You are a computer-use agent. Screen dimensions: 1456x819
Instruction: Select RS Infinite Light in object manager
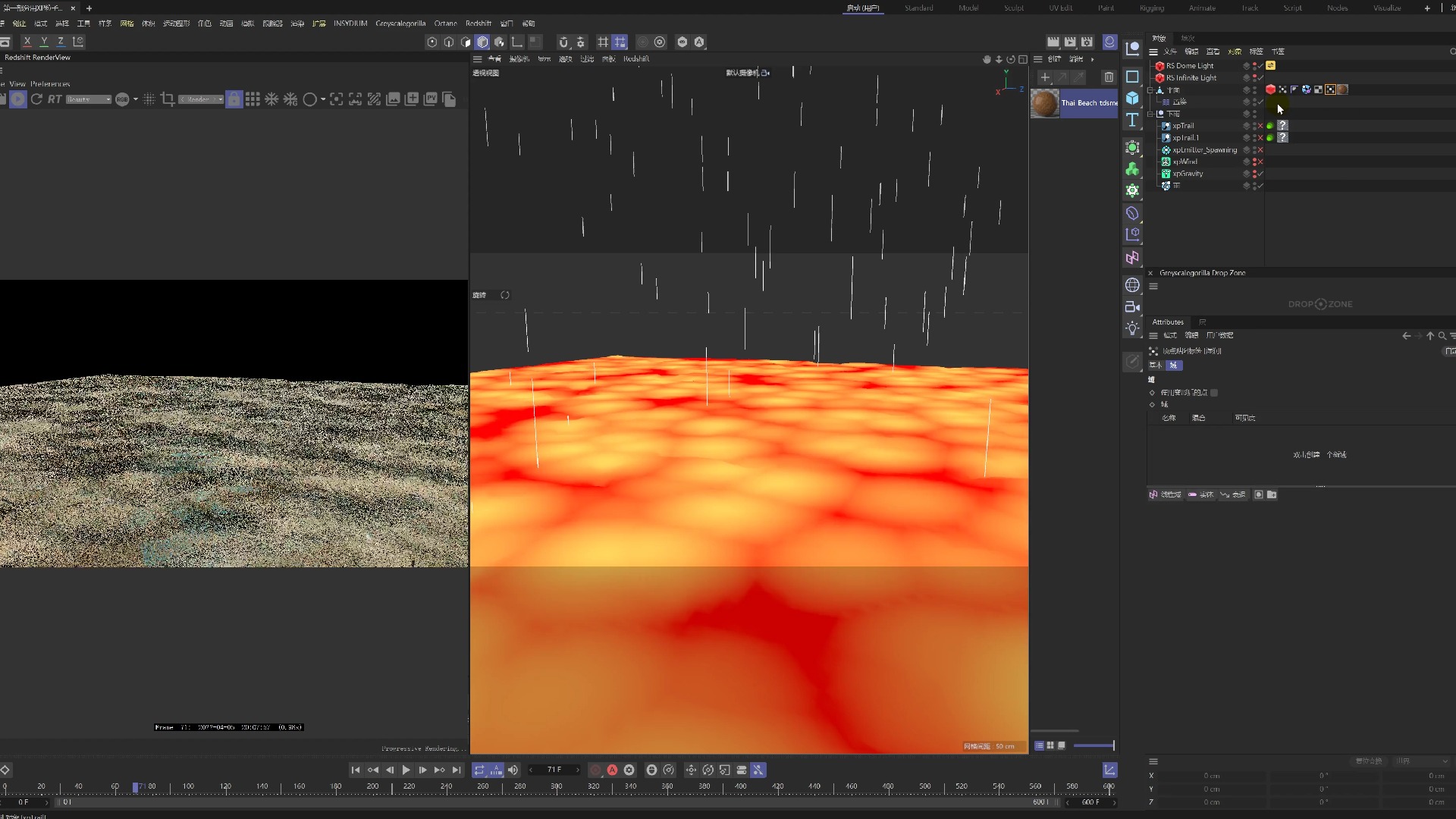pos(1191,78)
